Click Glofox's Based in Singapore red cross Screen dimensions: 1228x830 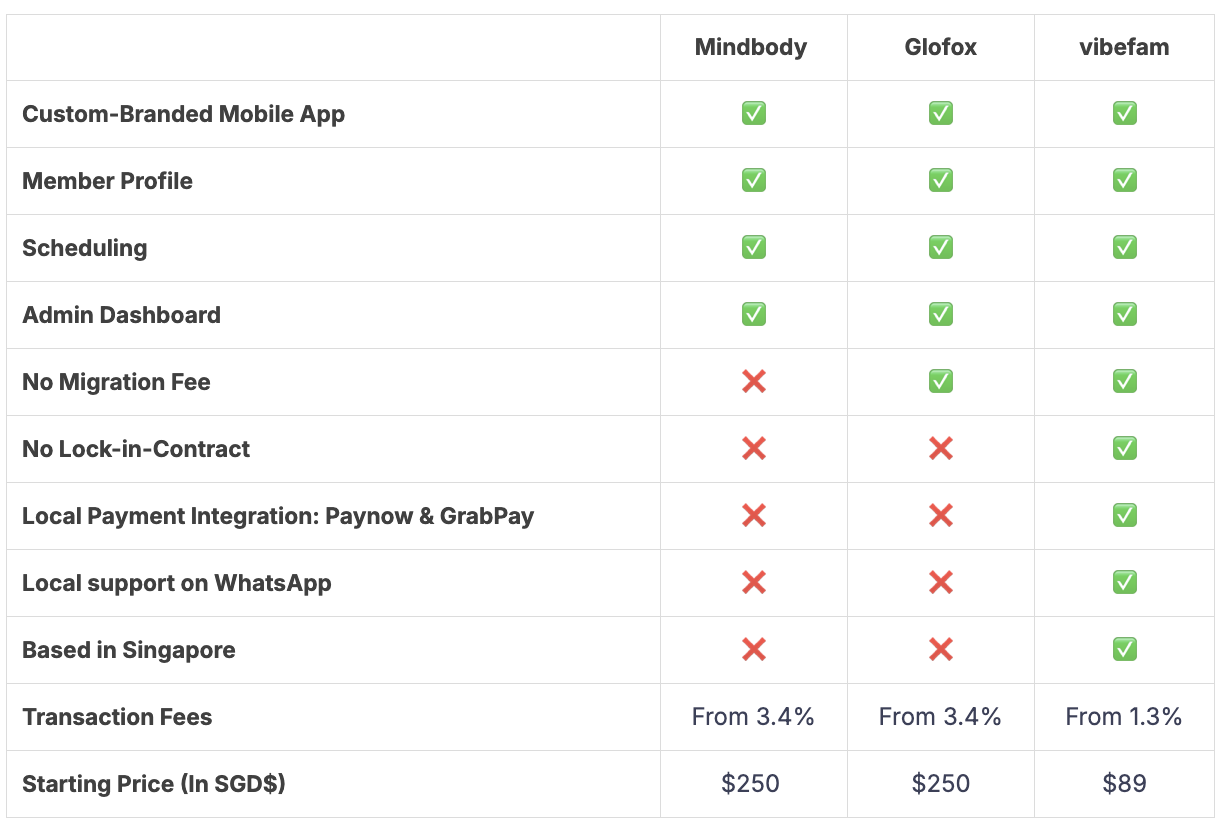940,650
